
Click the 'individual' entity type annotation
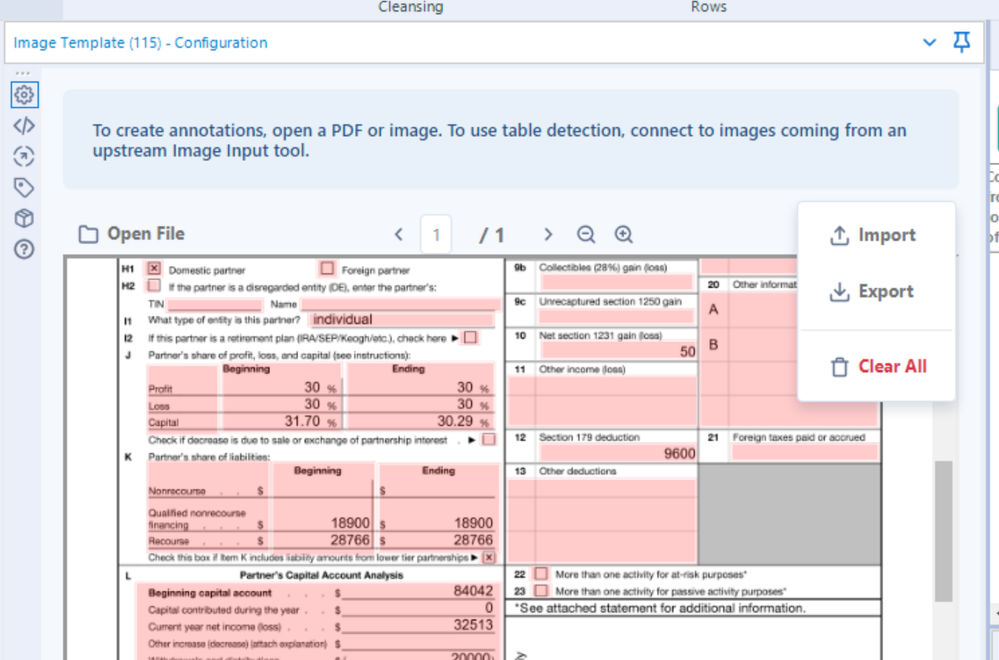(x=401, y=319)
